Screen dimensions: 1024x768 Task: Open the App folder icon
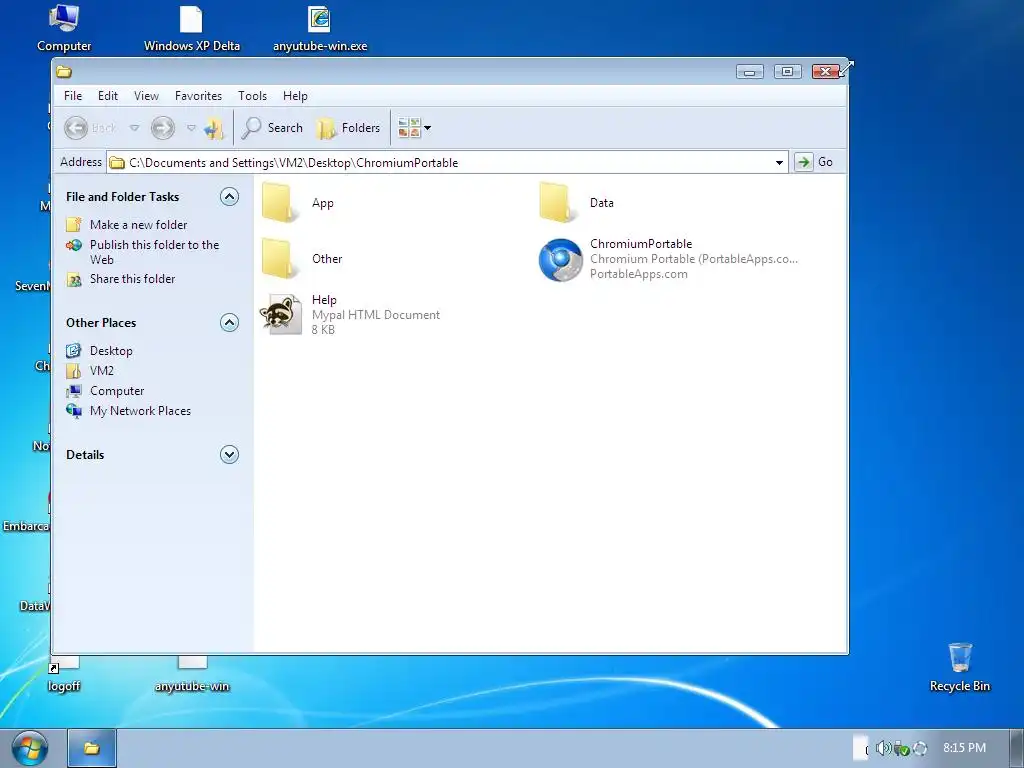278,203
